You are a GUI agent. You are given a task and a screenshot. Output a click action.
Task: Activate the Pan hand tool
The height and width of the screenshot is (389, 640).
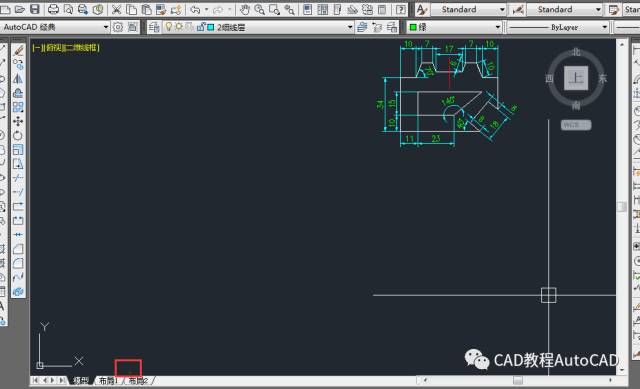click(x=244, y=9)
